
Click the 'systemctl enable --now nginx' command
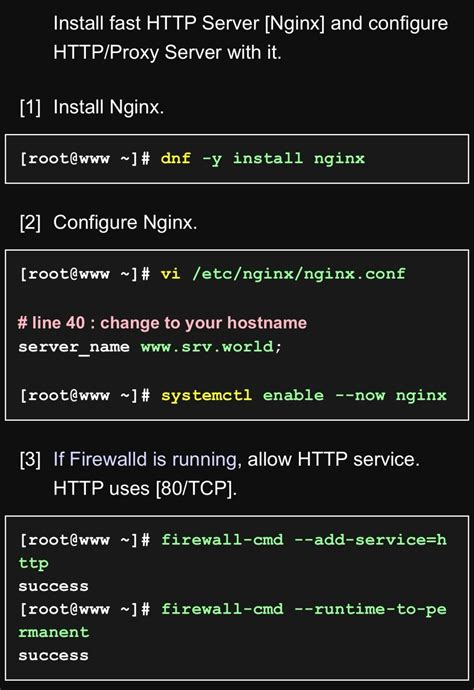pyautogui.click(x=304, y=395)
